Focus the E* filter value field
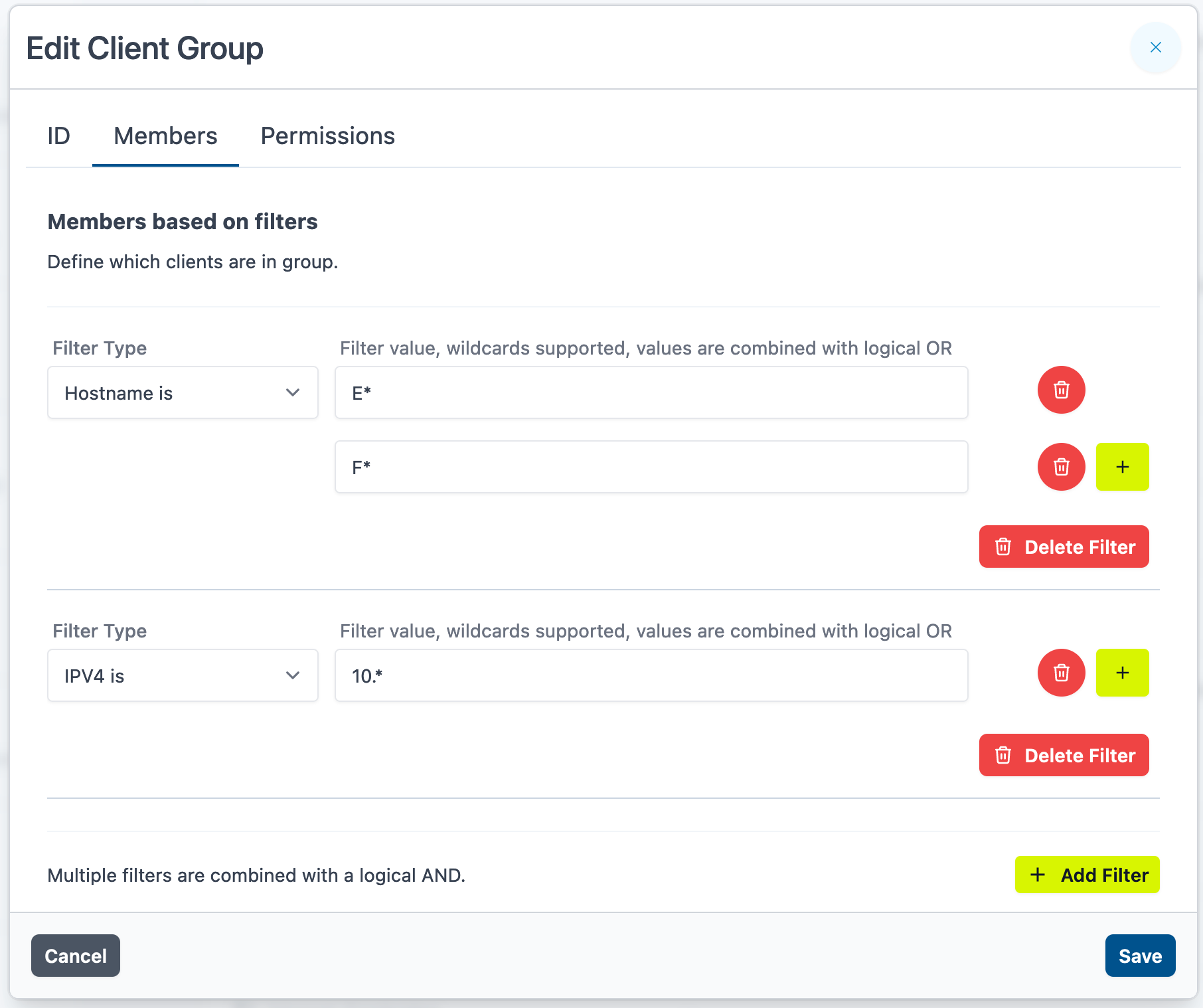 coord(651,392)
